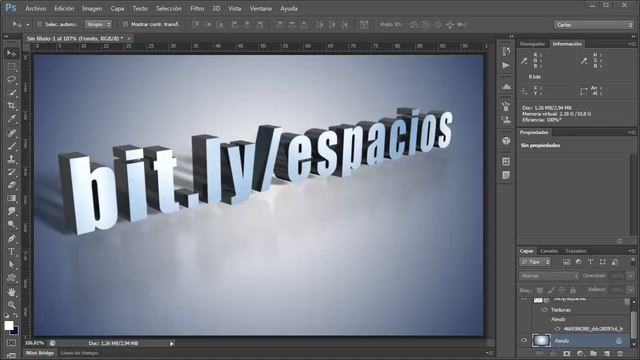The height and width of the screenshot is (360, 640).
Task: Select the Healing Brush tool
Action: coord(11,133)
